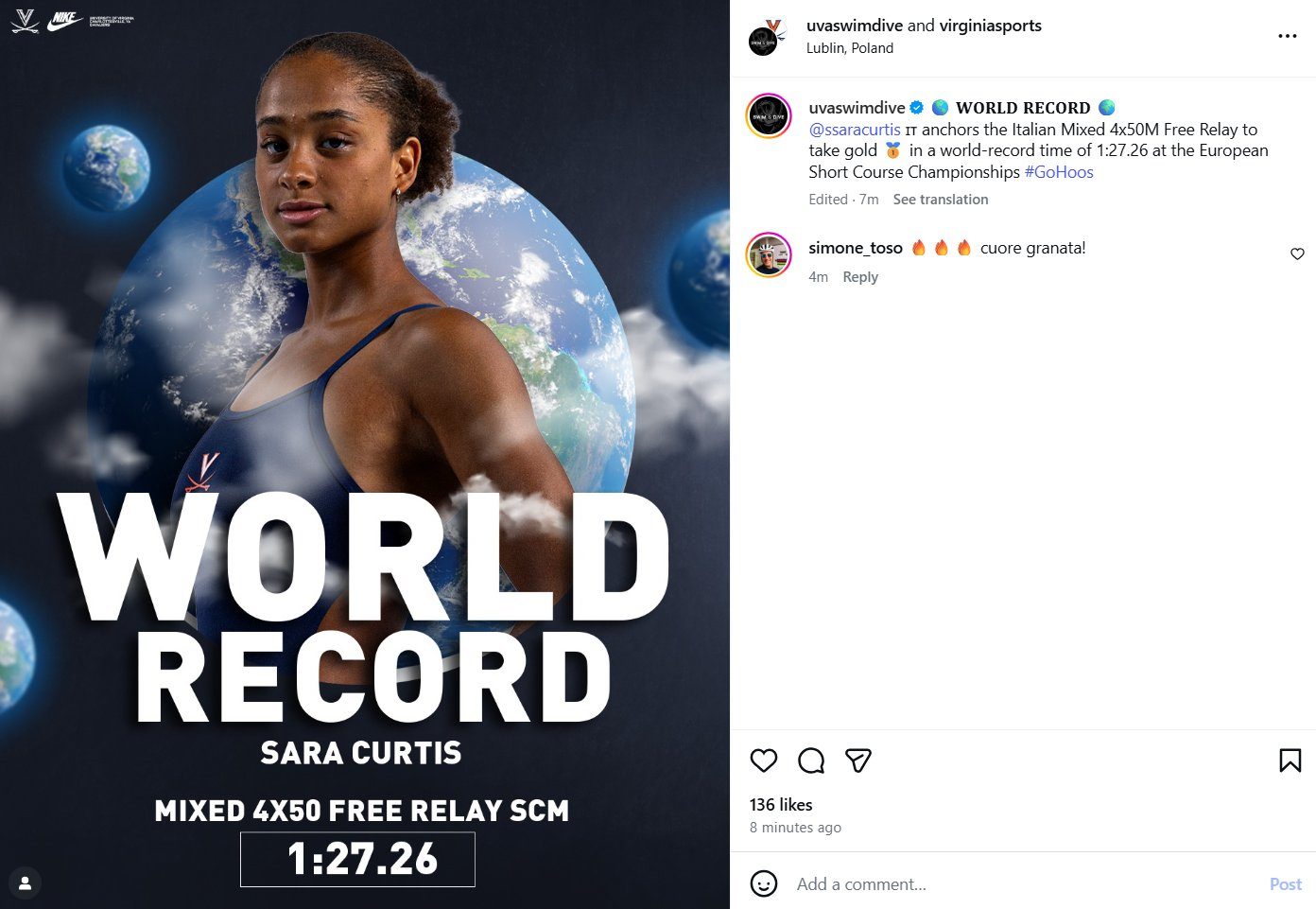Show tagged people icon on photo
The height and width of the screenshot is (909, 1316).
click(x=26, y=883)
